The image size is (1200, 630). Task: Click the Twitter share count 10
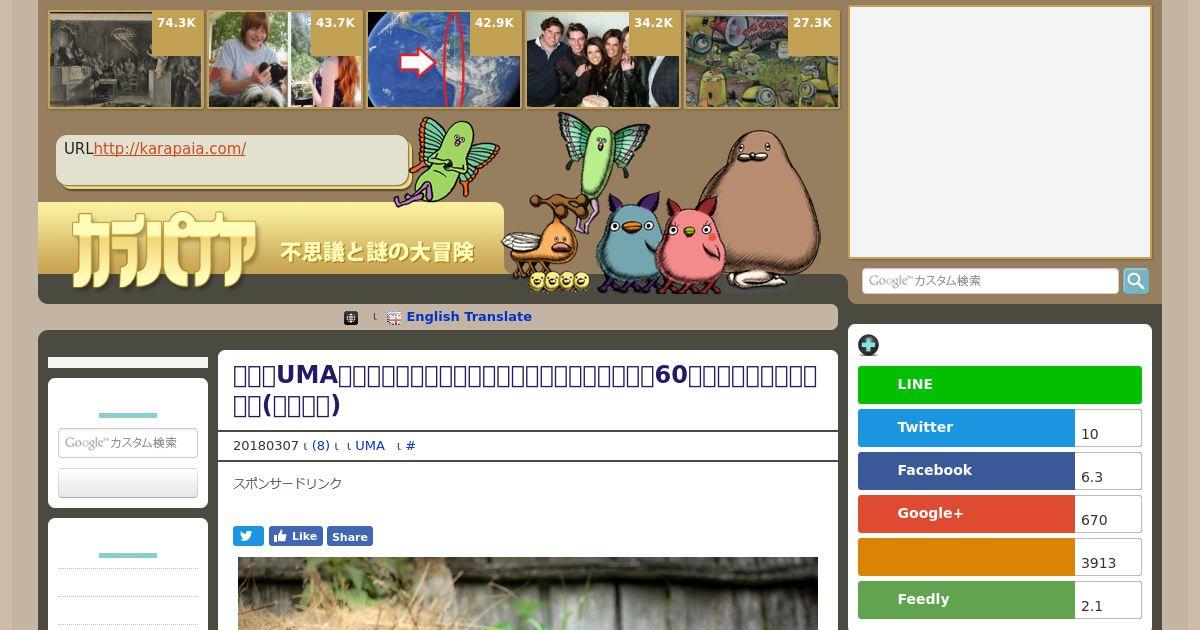[1108, 428]
